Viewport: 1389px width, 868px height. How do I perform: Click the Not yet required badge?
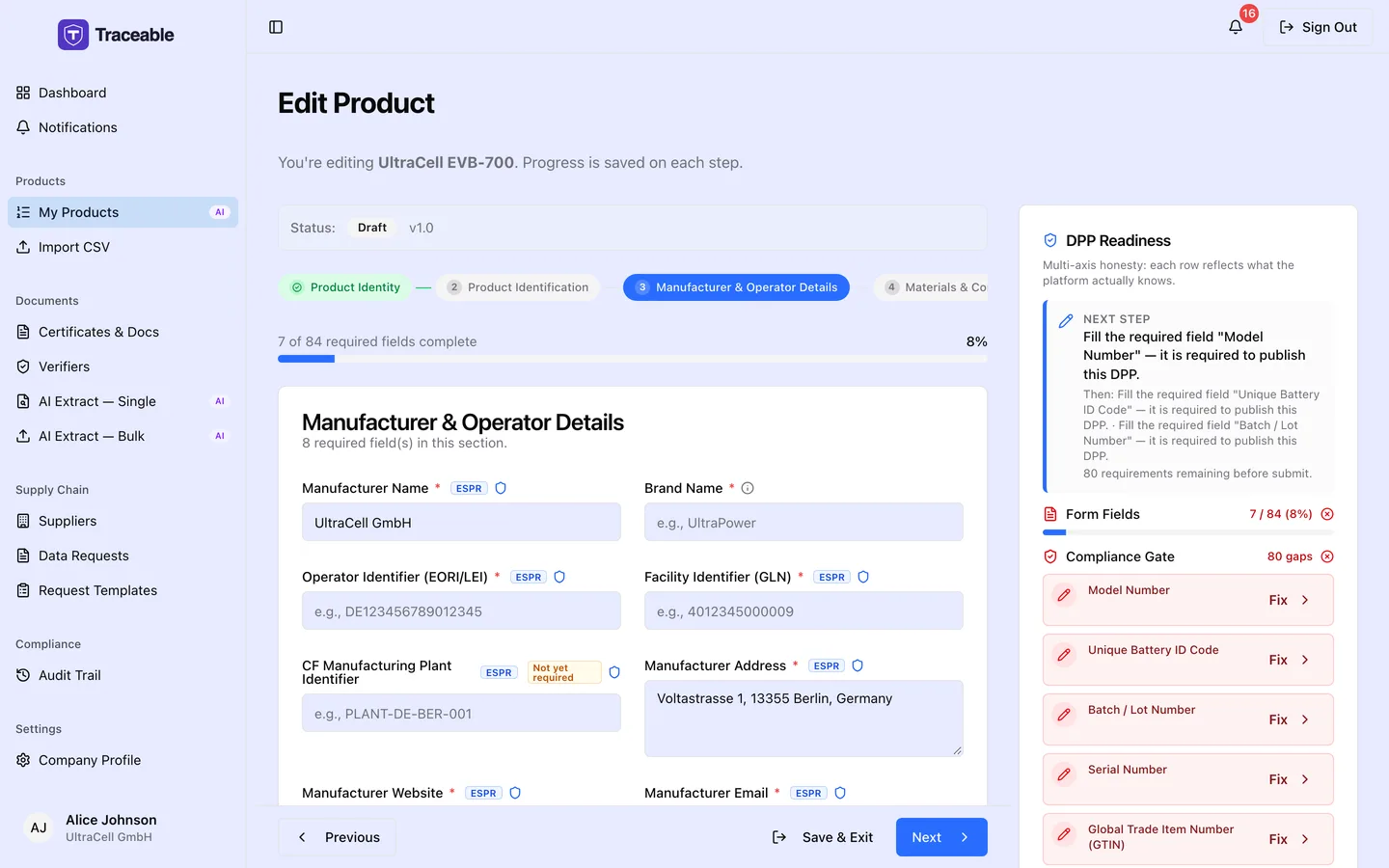pyautogui.click(x=564, y=672)
